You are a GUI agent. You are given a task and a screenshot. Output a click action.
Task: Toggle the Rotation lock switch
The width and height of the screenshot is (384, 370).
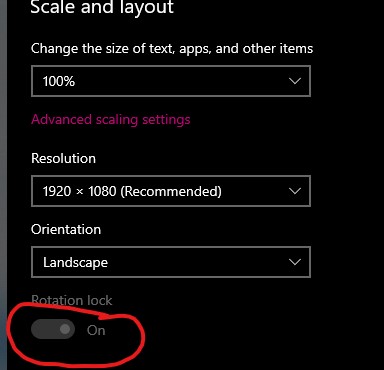tap(53, 329)
